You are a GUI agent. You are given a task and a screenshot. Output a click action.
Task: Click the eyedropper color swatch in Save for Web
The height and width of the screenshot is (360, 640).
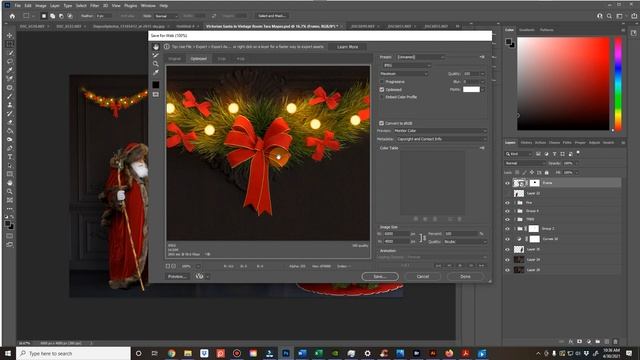[x=156, y=84]
